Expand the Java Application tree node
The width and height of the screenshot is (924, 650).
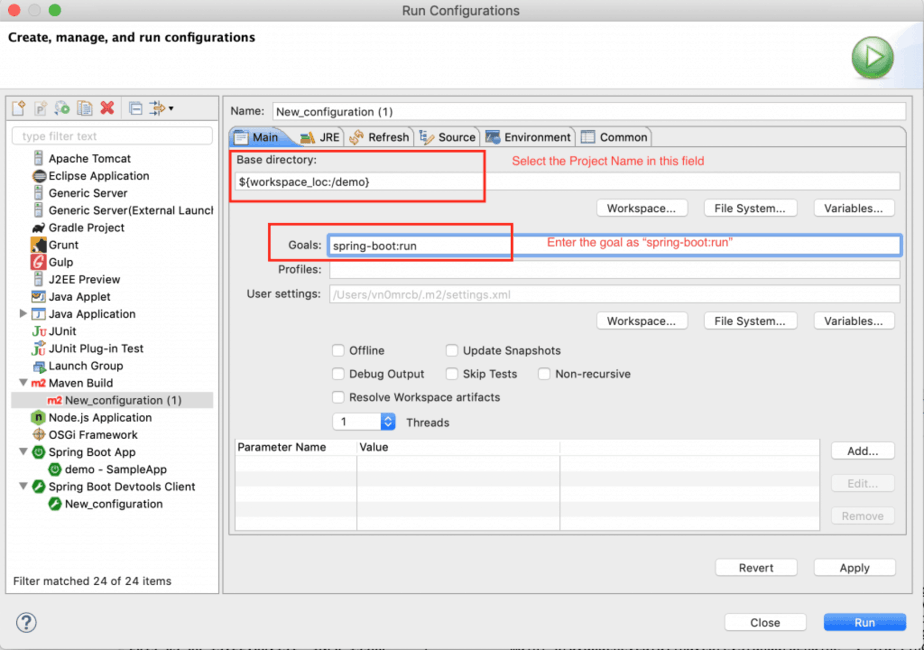click(x=23, y=314)
